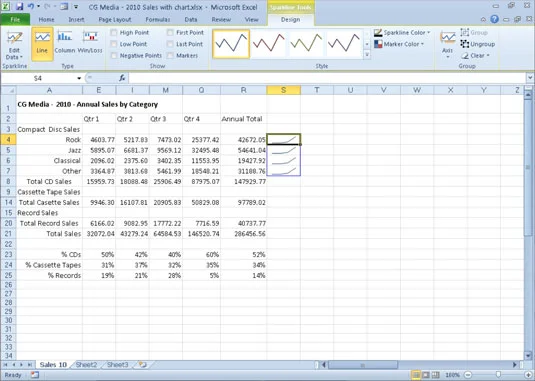Click the macro record icon in status bar
535x381 pixels.
35,375
